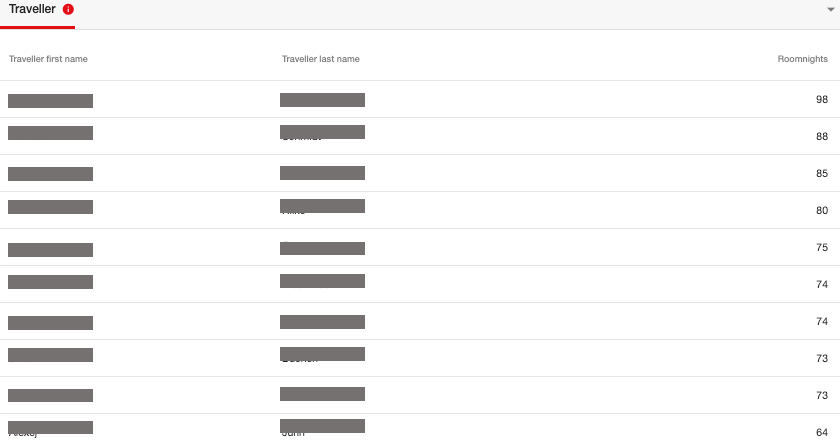Click last name cell in 75 roomnights row
Viewport: 840px width, 447px height.
322,248
